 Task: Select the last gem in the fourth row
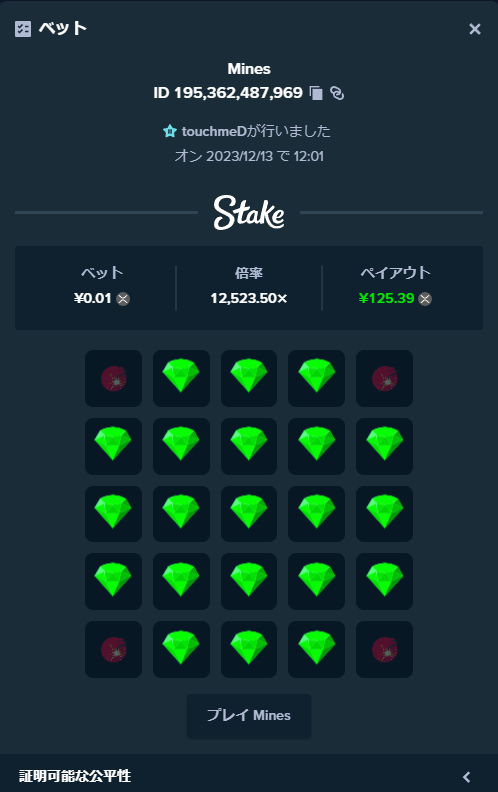click(384, 581)
